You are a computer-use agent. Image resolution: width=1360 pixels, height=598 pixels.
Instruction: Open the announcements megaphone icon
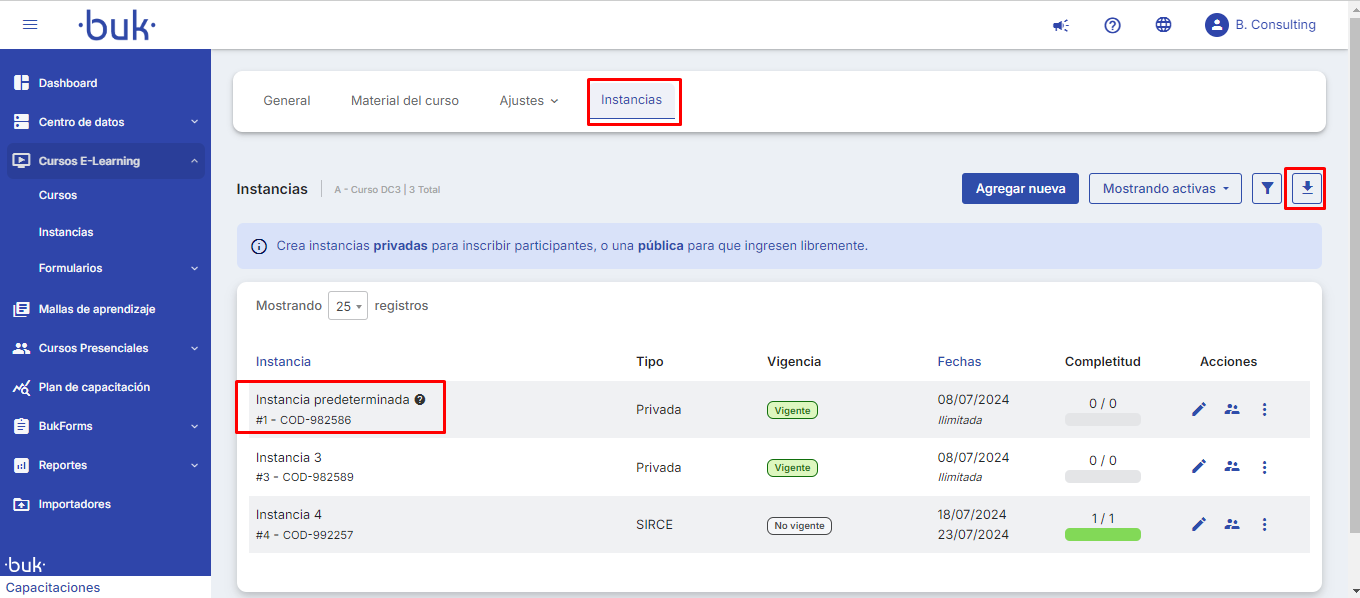coord(1061,25)
